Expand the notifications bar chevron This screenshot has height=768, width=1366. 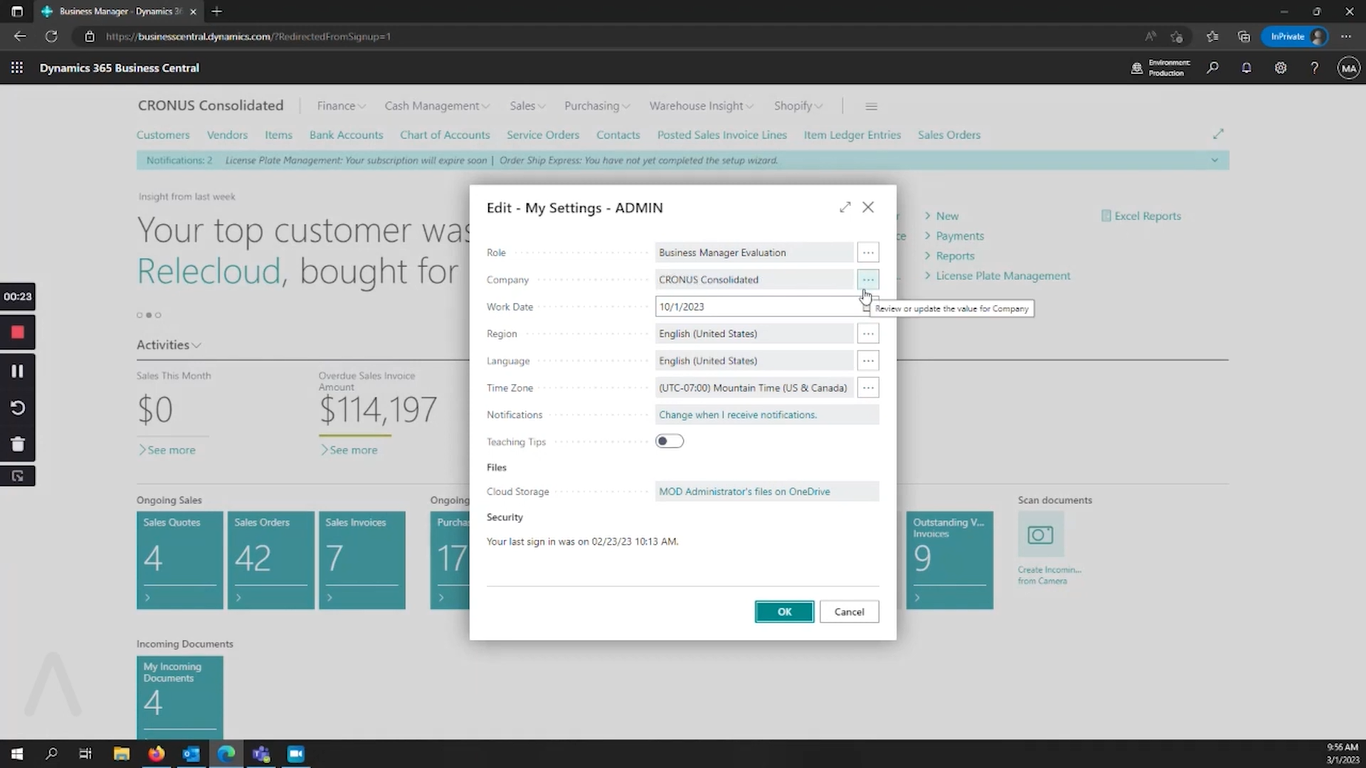[1215, 160]
